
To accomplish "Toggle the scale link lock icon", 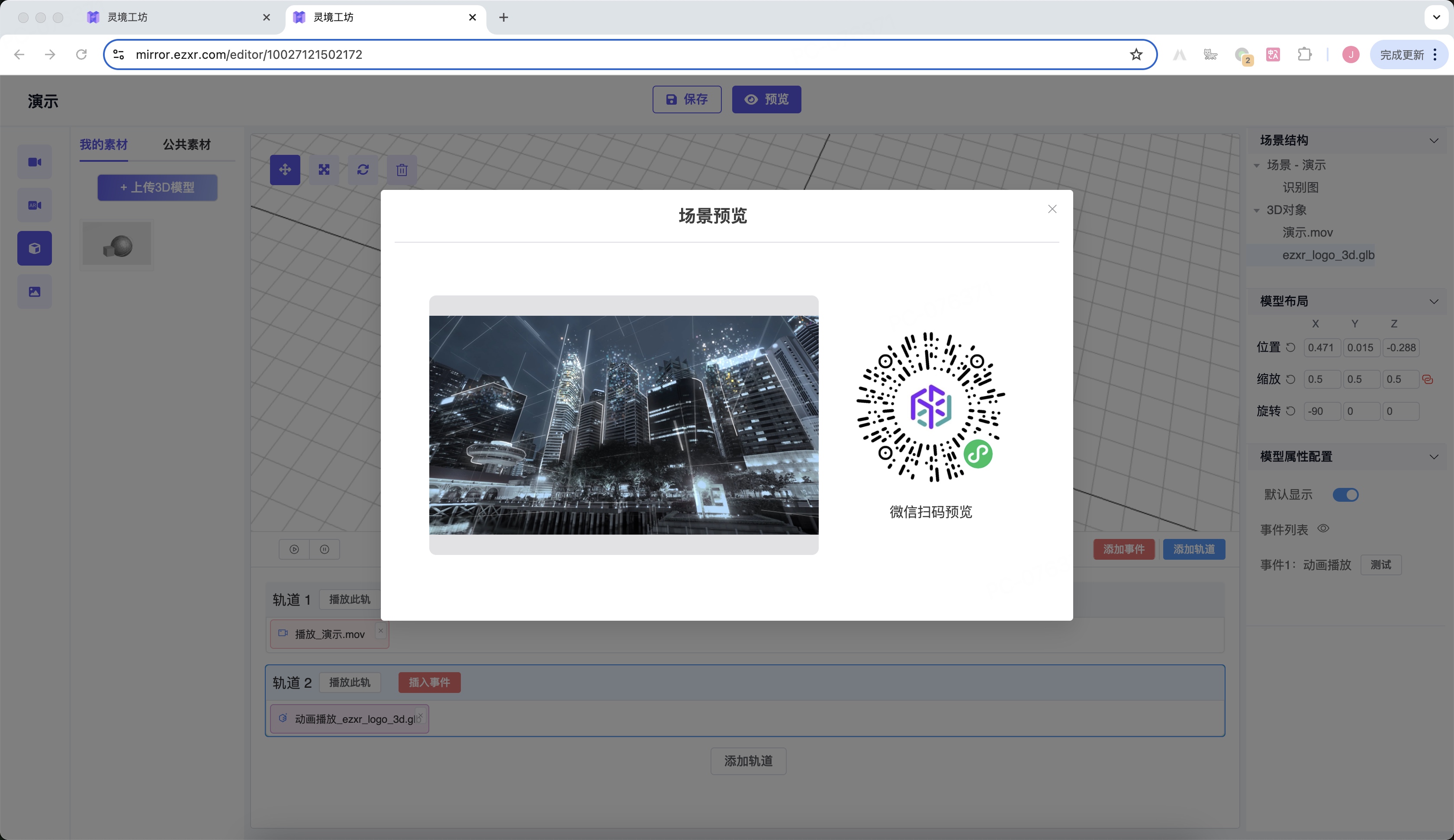I will pos(1428,380).
